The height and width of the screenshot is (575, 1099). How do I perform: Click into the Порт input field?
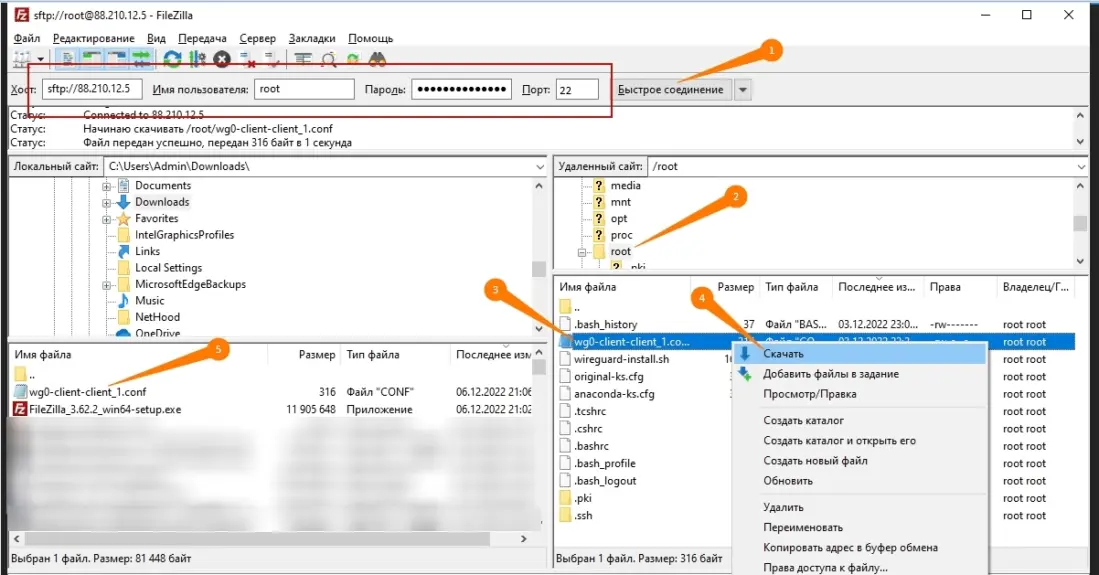point(576,90)
